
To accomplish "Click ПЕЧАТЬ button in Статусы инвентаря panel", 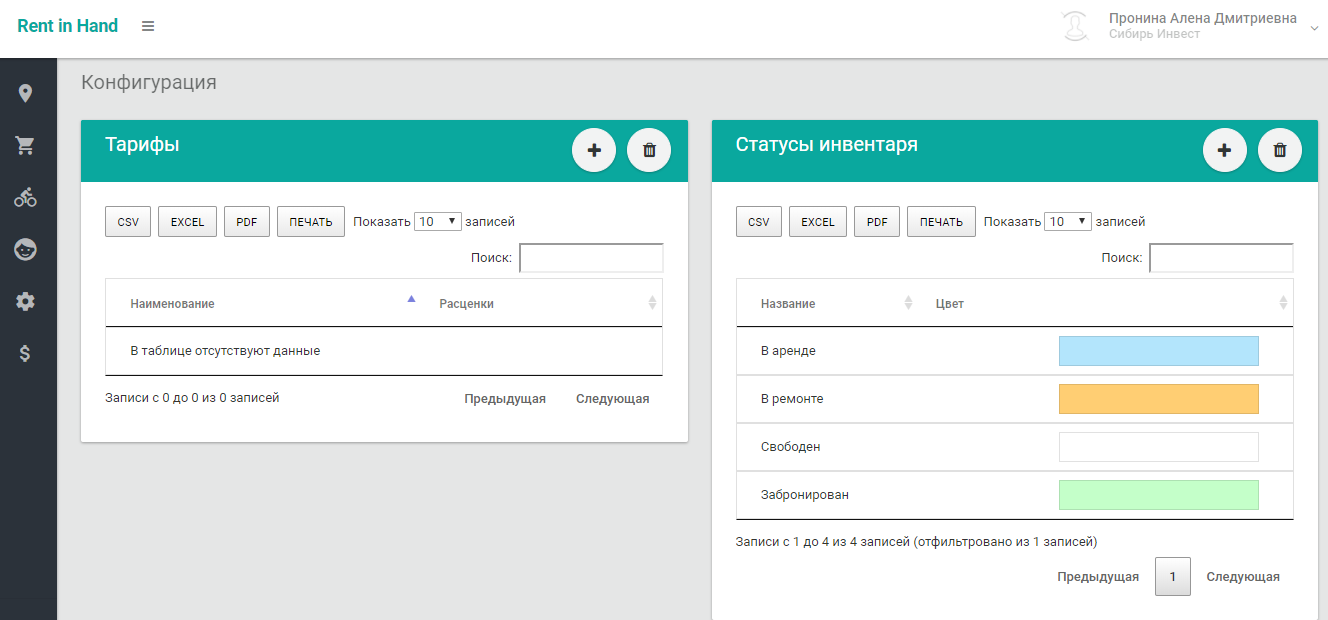I will (940, 222).
